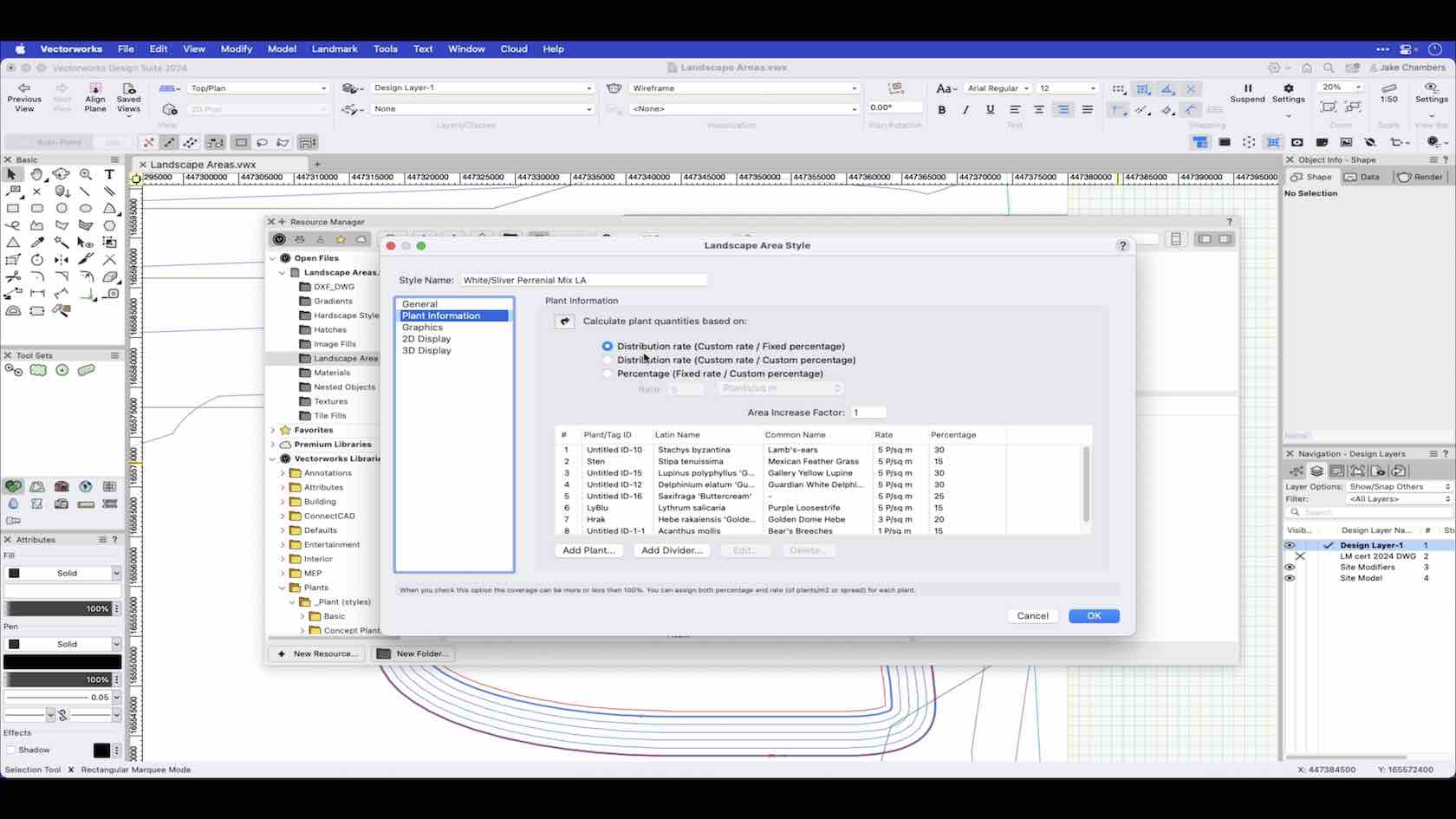Screen dimensions: 1456x819
Task: Open the Design Layer-1 layer dropdown
Action: click(x=482, y=88)
